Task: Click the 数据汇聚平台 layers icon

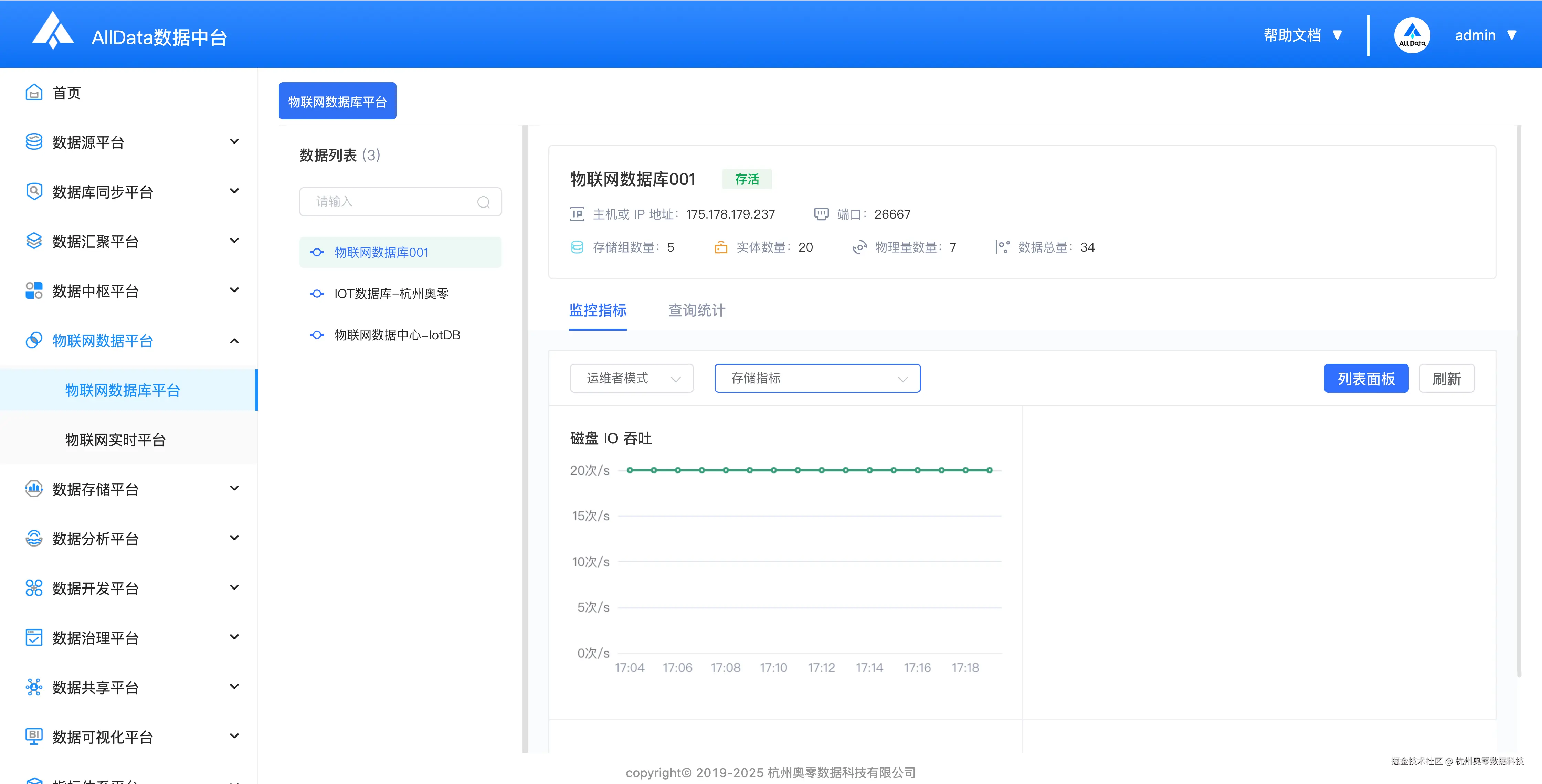Action: 34,241
